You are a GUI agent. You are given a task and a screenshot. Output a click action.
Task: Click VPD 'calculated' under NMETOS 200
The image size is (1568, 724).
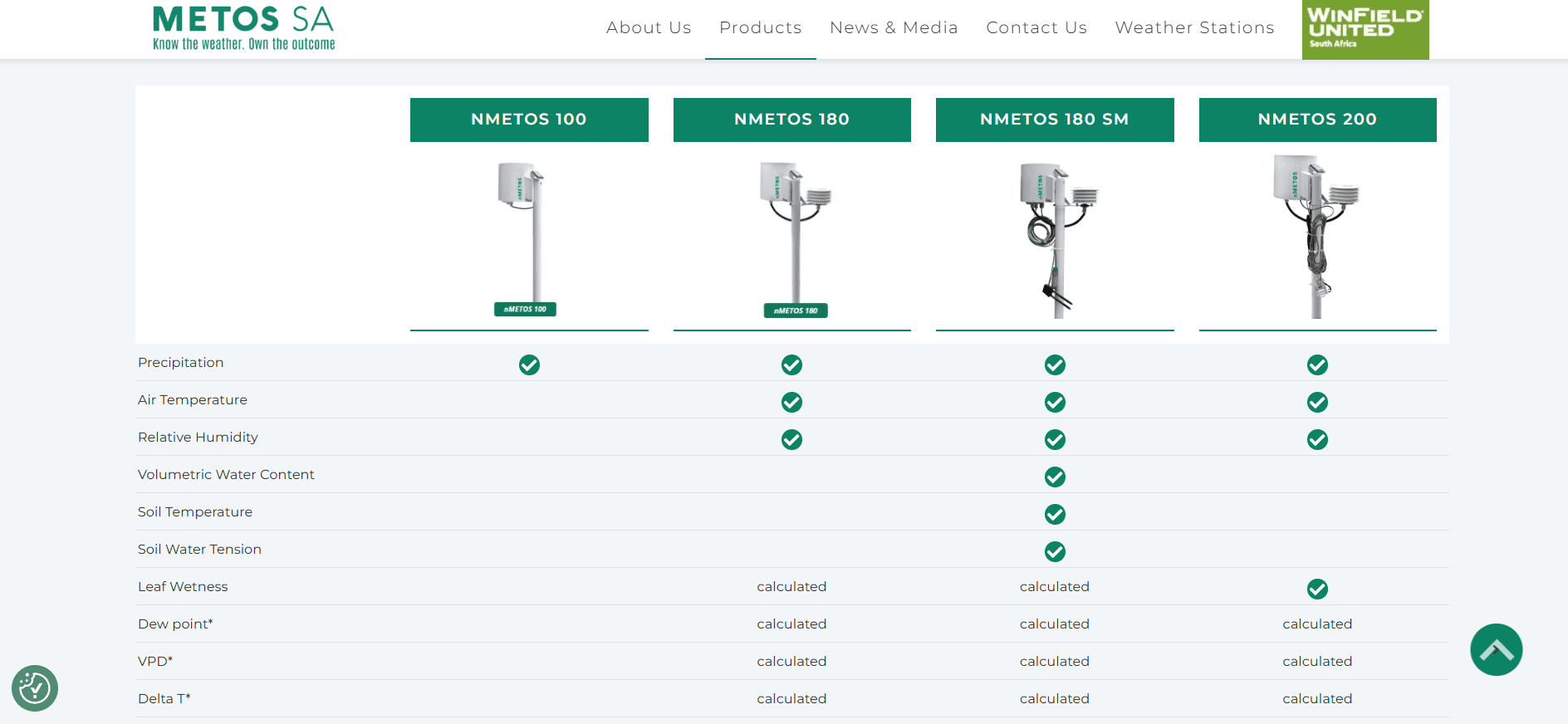coord(1317,661)
